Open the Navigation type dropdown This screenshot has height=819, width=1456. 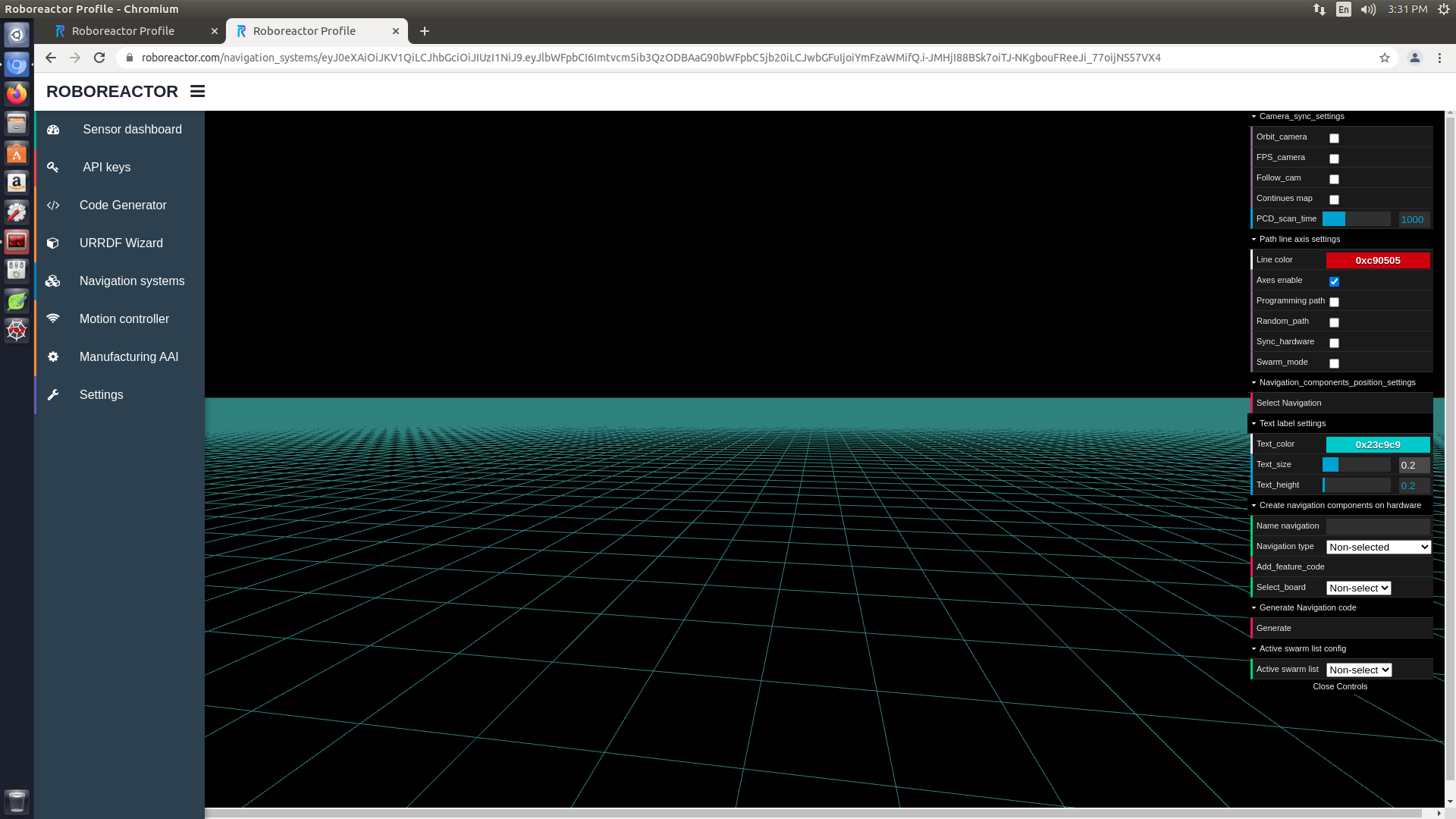coord(1378,547)
